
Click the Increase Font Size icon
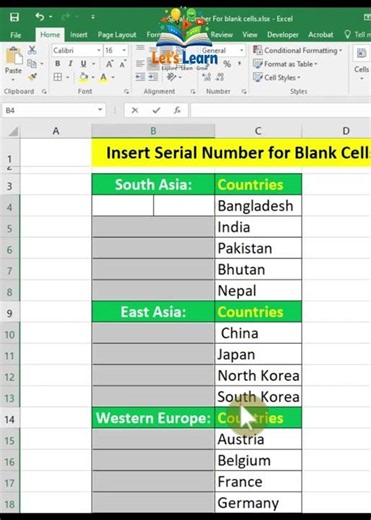pyautogui.click(x=109, y=64)
